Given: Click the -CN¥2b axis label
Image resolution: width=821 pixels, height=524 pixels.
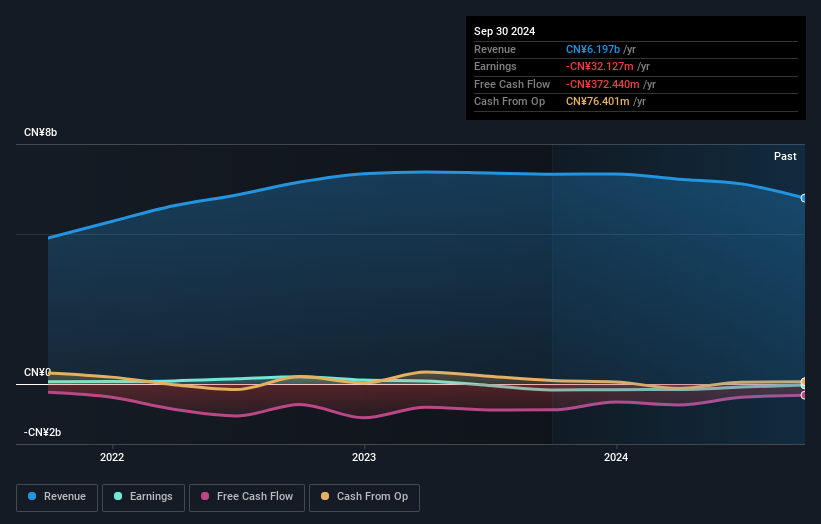Looking at the screenshot, I should 42,432.
